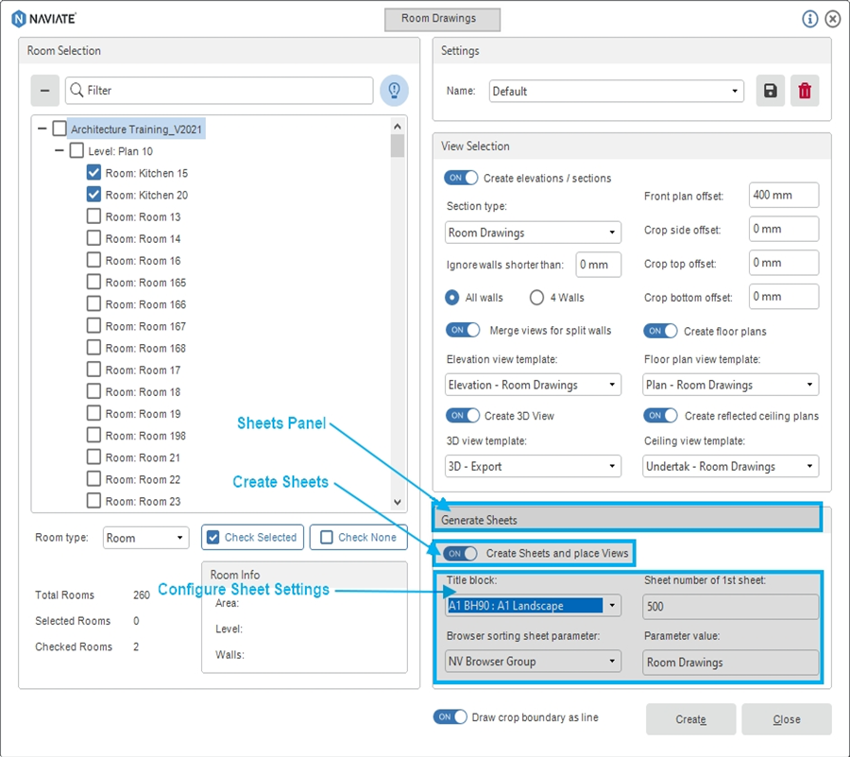Turn off Create floor plans switch
The image size is (850, 757).
tap(660, 331)
